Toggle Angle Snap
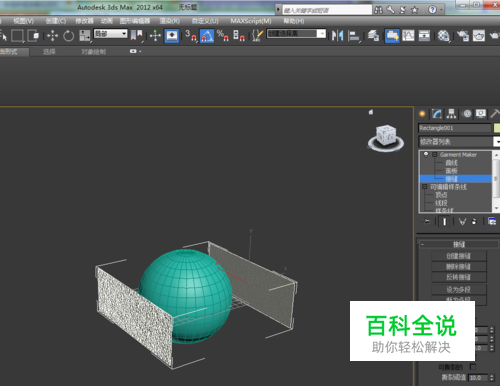500x386 pixels. click(x=207, y=36)
